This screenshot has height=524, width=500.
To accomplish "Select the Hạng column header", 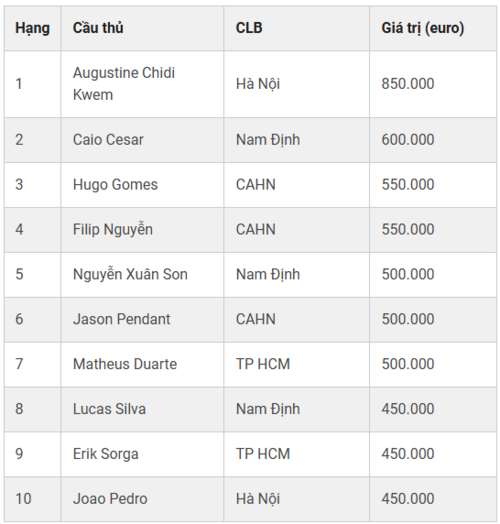I will pyautogui.click(x=32, y=28).
